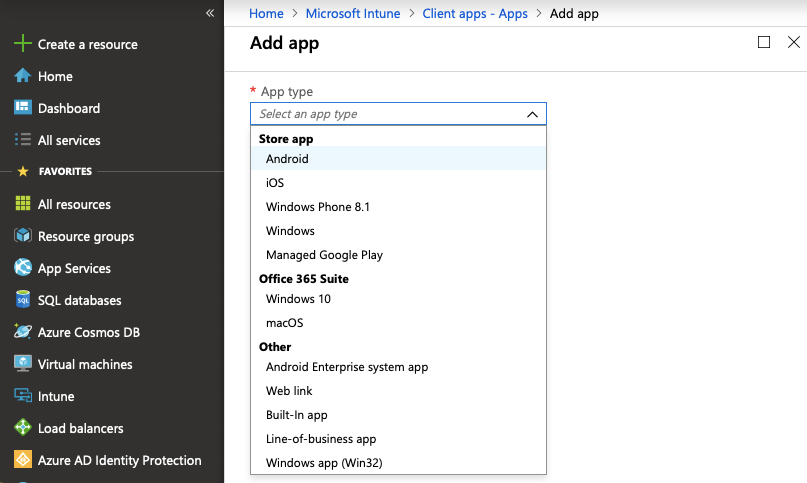Open App Services from favorites
Viewport: 807px width, 483px height.
click(74, 268)
